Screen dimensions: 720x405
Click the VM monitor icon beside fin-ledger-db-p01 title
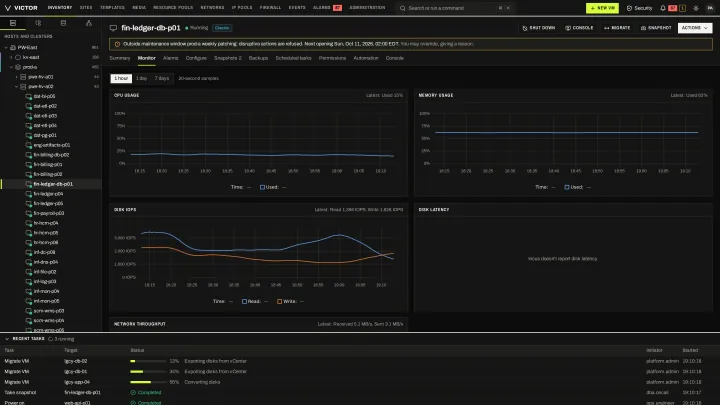coord(113,28)
